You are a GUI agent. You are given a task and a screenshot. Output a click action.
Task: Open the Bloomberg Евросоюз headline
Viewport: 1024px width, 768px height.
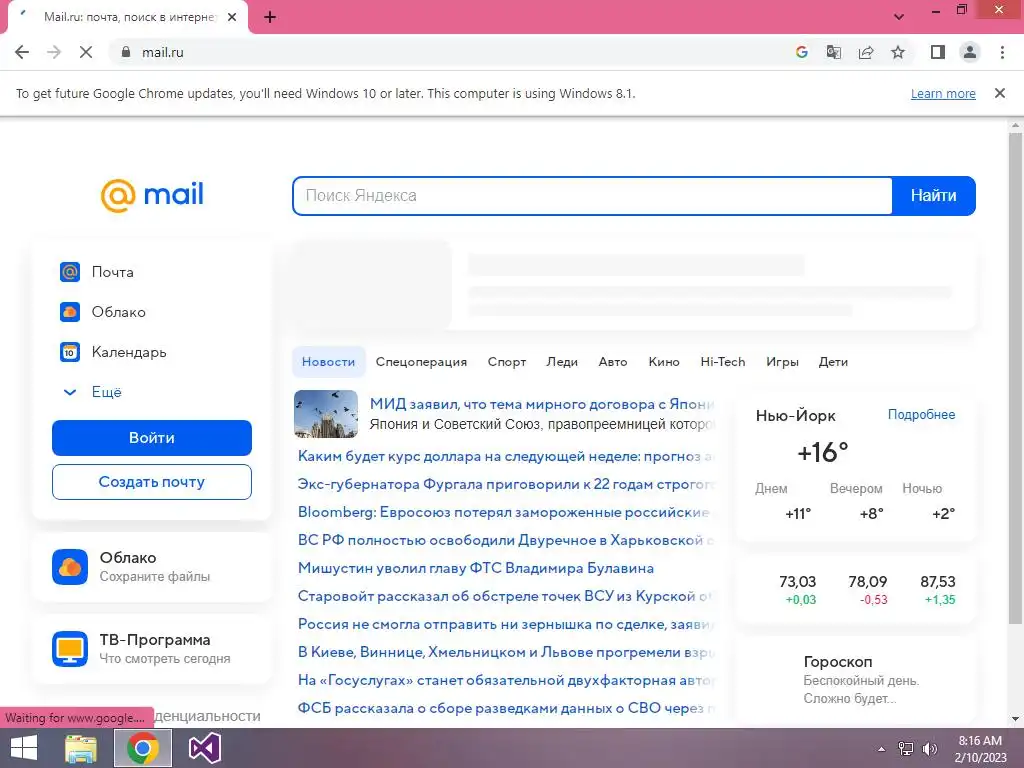pyautogui.click(x=504, y=513)
